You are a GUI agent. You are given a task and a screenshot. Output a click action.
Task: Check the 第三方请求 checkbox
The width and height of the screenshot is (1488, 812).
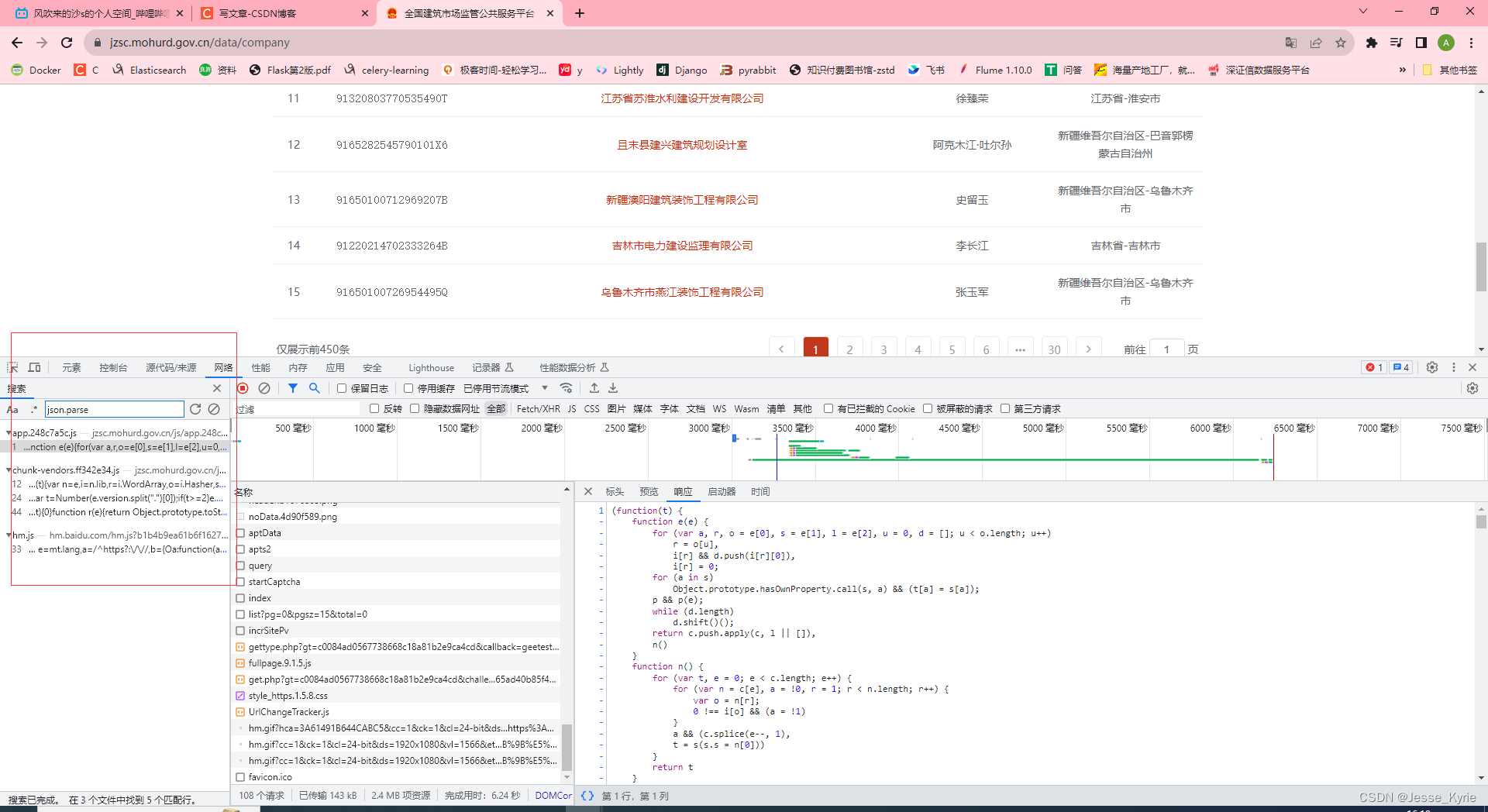pyautogui.click(x=1005, y=408)
